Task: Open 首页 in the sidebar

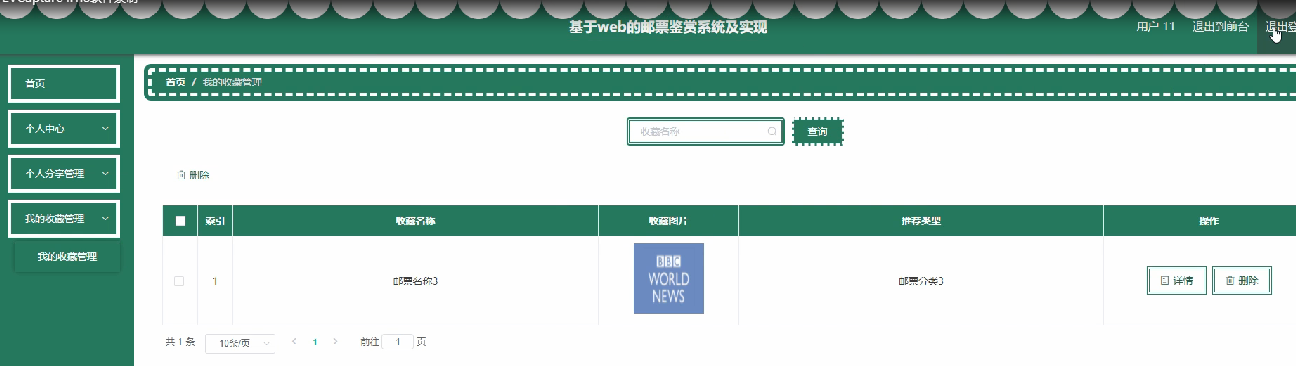Action: [64, 83]
